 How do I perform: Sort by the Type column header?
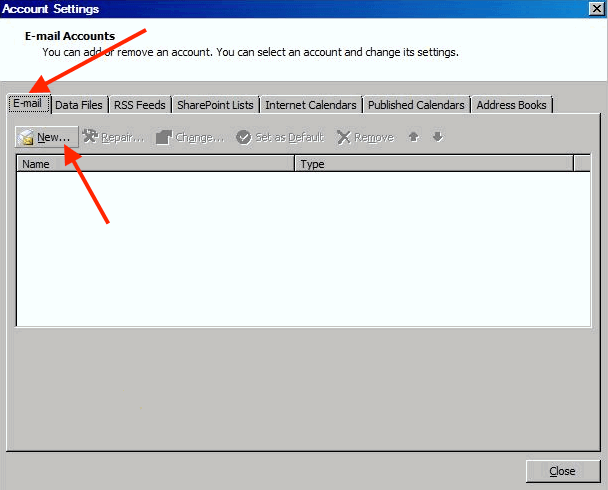(434, 164)
